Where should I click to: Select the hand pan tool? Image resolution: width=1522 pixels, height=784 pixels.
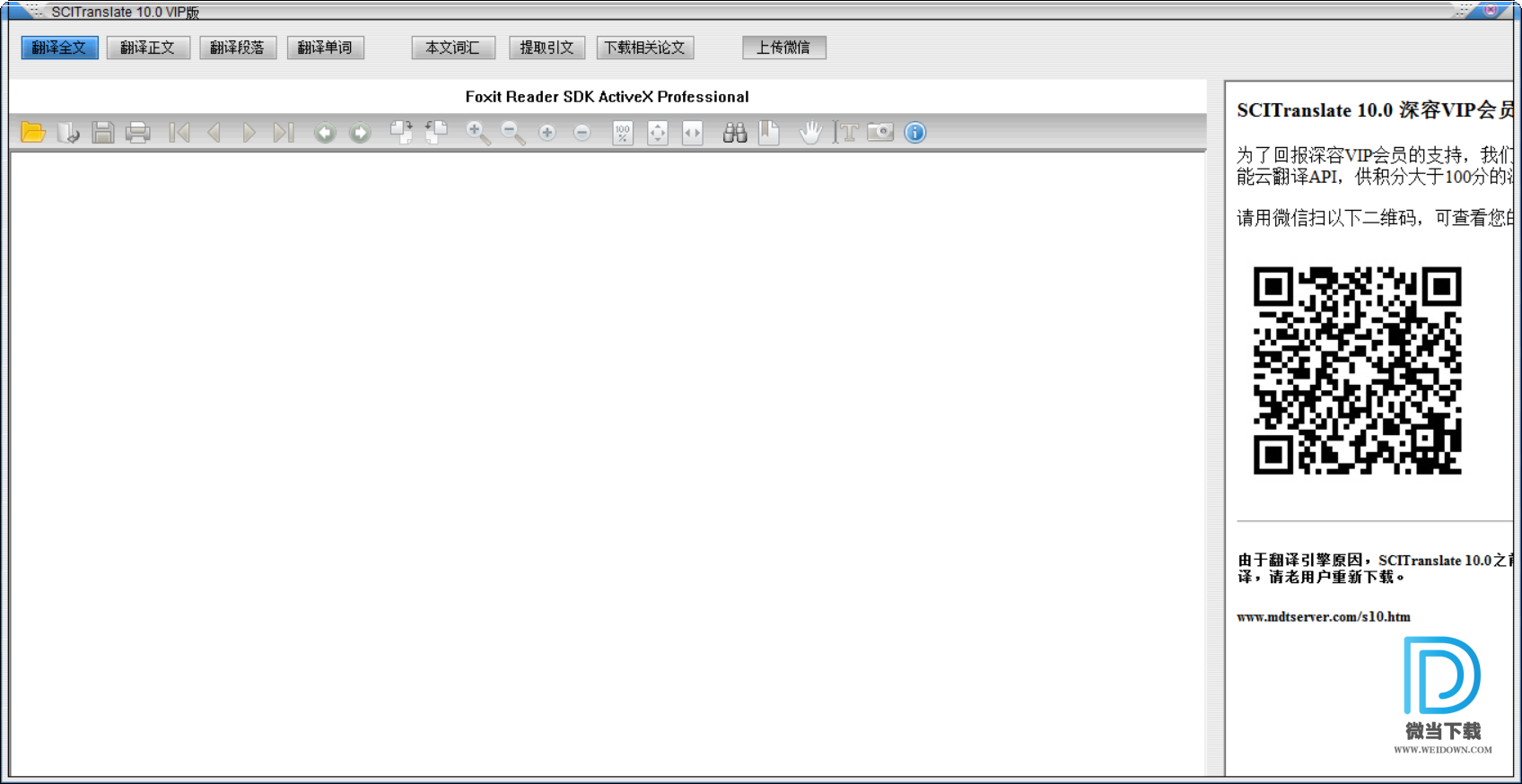810,133
